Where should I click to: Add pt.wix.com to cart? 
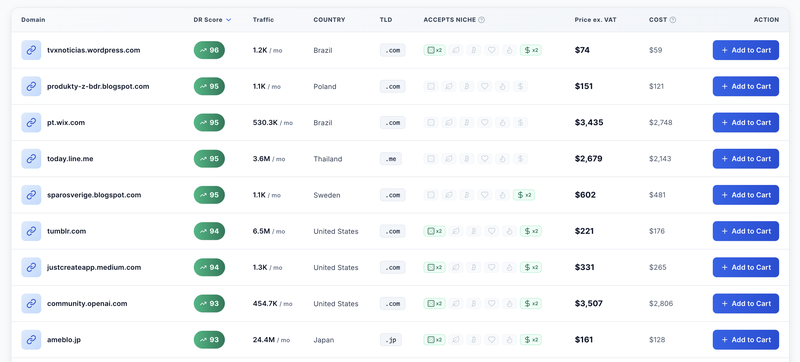(x=745, y=122)
